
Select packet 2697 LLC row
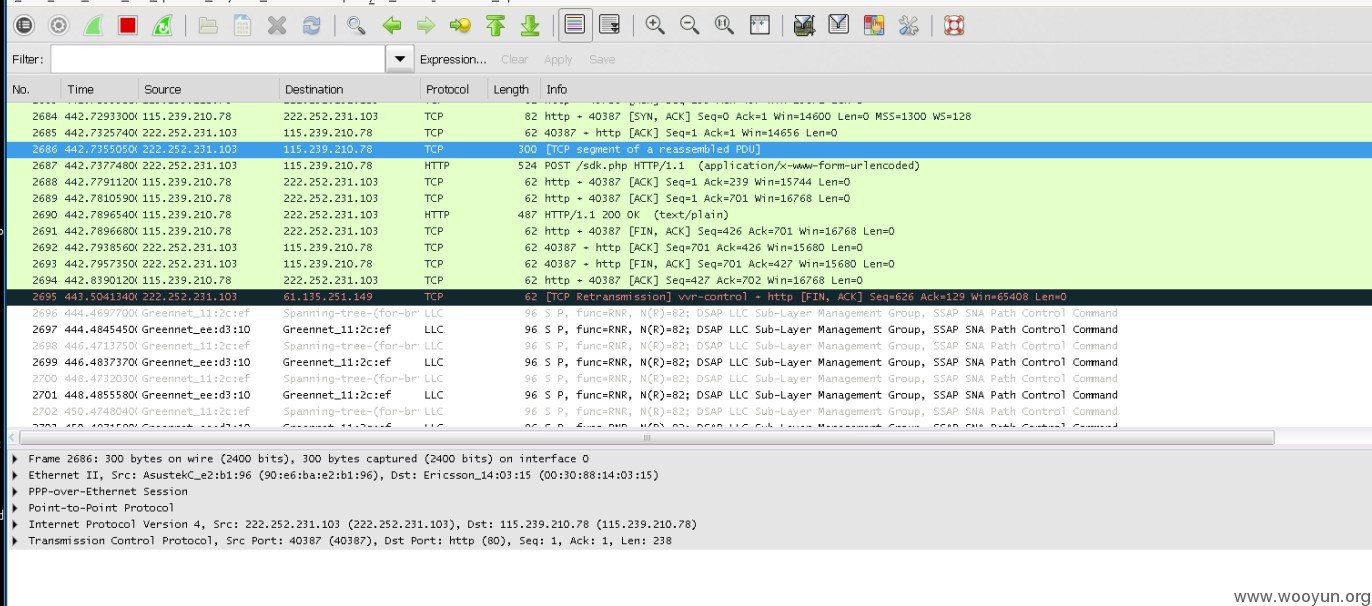[x=689, y=329]
